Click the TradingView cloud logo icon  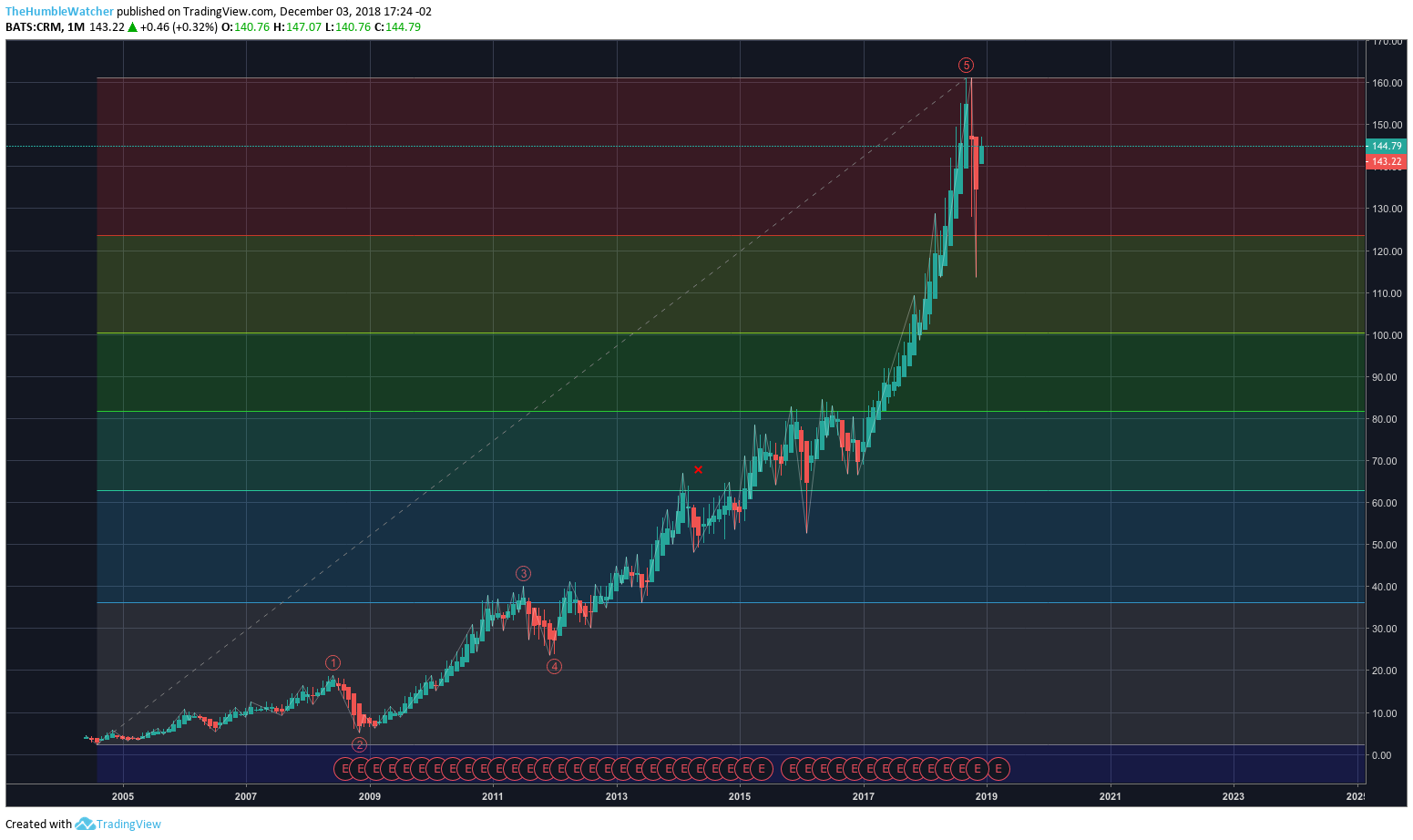[85, 824]
